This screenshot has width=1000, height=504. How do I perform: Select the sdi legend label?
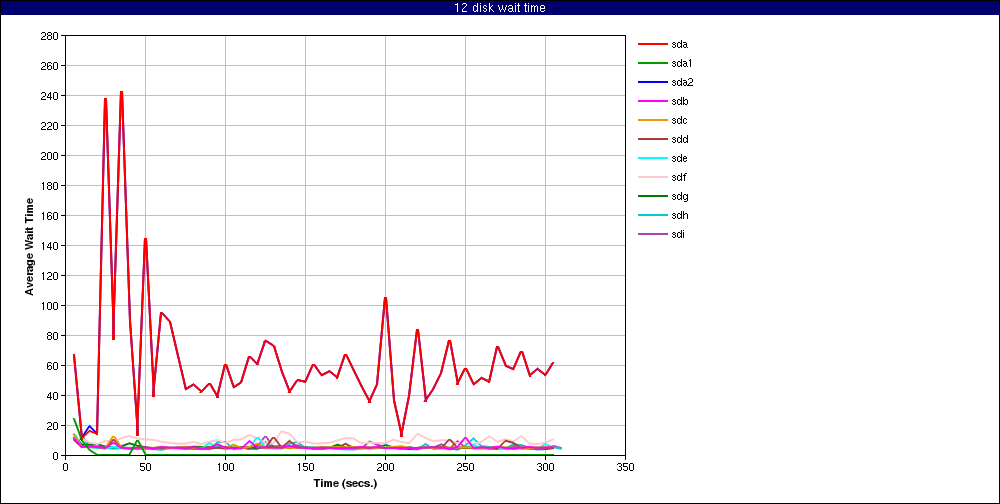678,234
